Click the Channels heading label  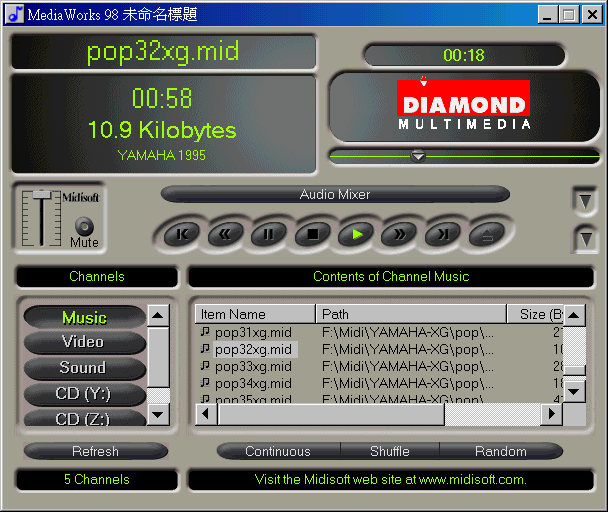pos(97,277)
